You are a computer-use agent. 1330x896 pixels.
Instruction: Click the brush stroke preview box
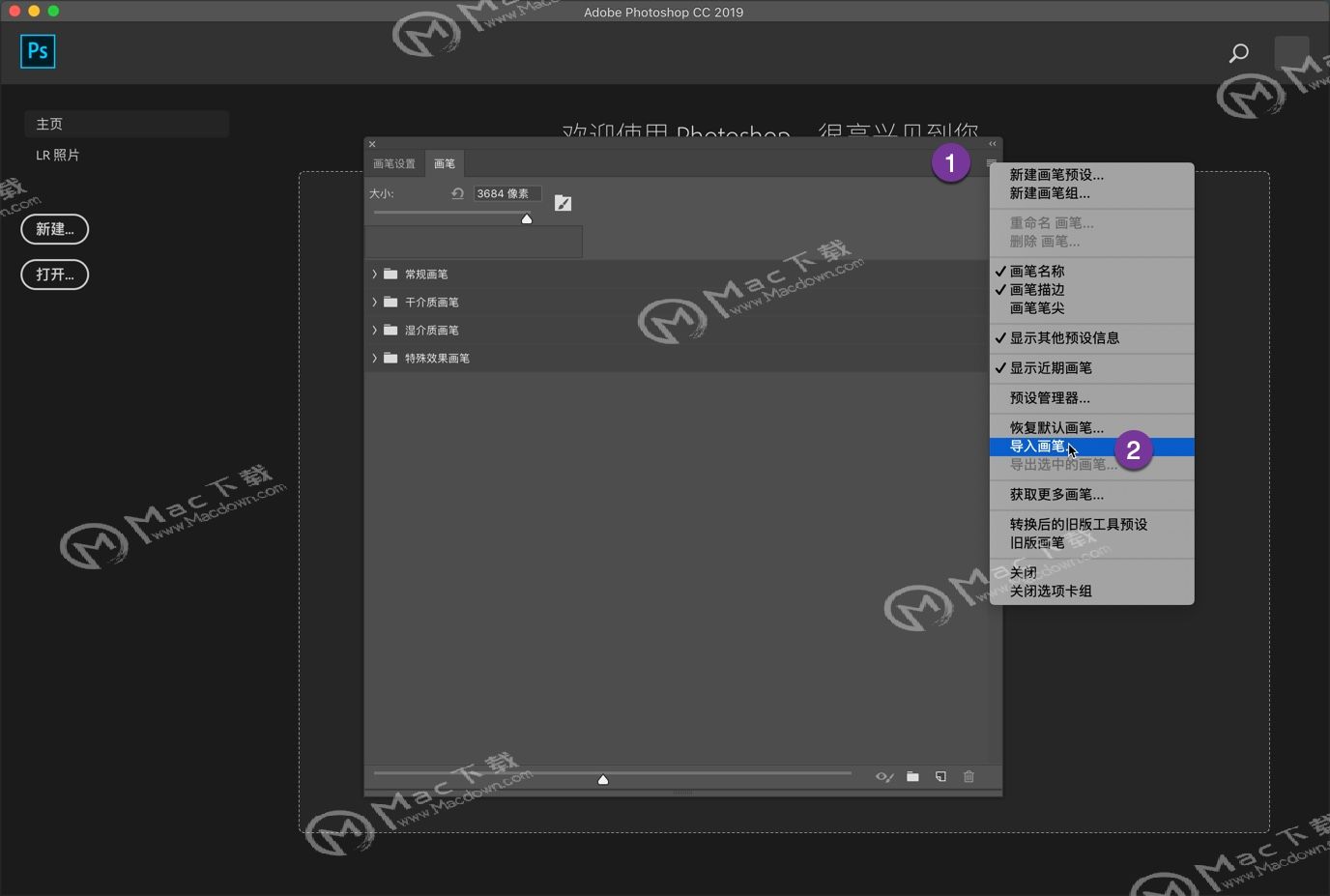(474, 242)
